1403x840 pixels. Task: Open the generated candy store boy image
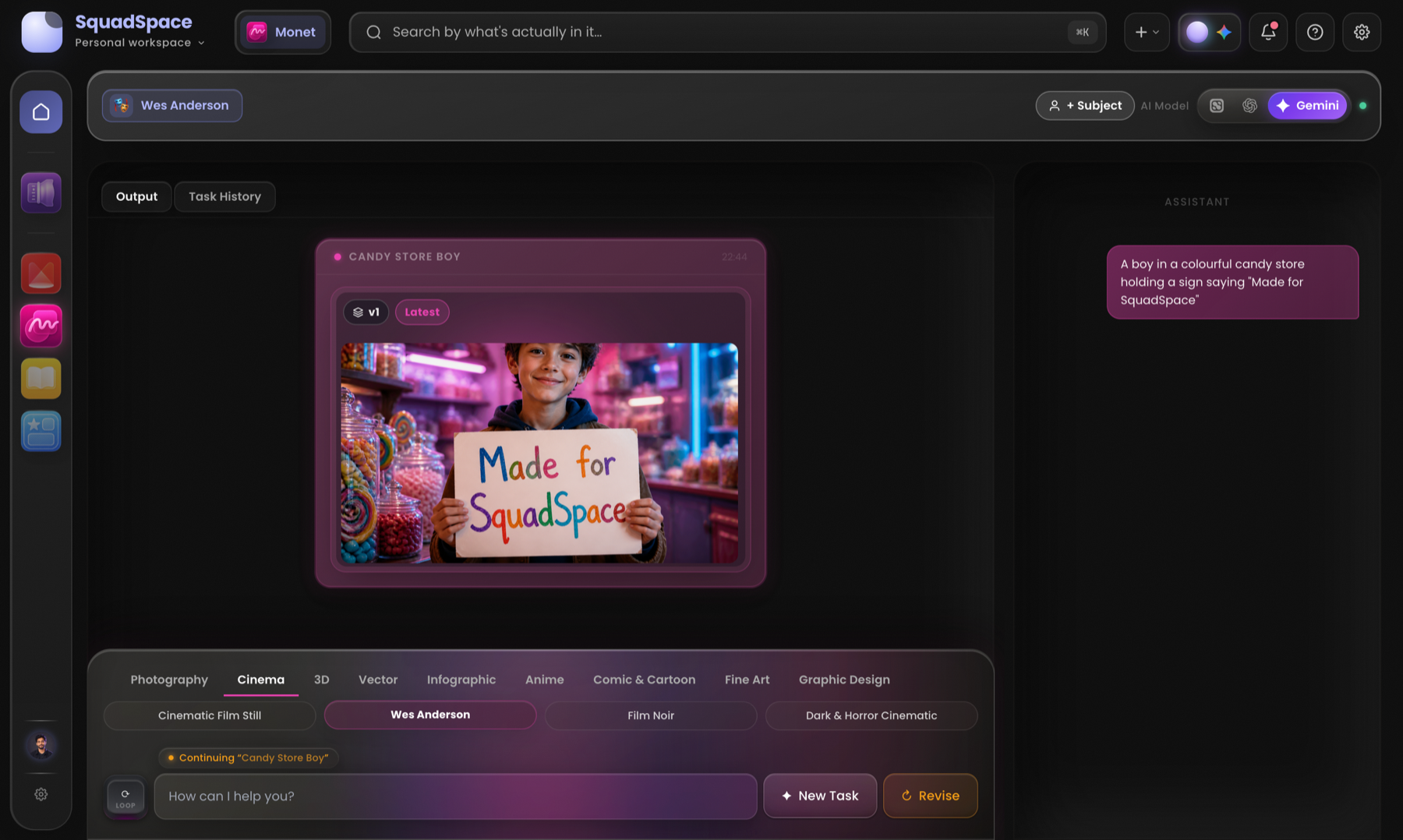[539, 454]
